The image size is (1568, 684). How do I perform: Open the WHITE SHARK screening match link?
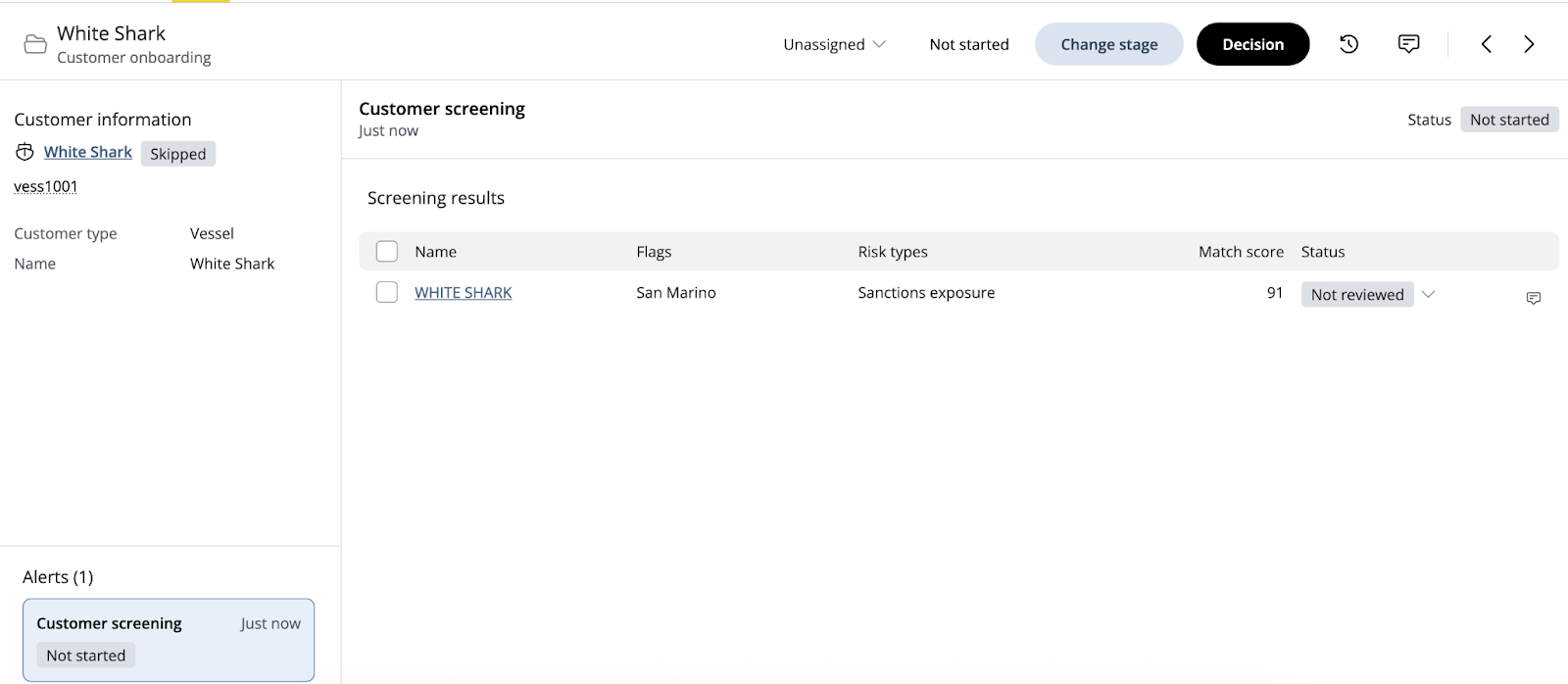pyautogui.click(x=463, y=292)
